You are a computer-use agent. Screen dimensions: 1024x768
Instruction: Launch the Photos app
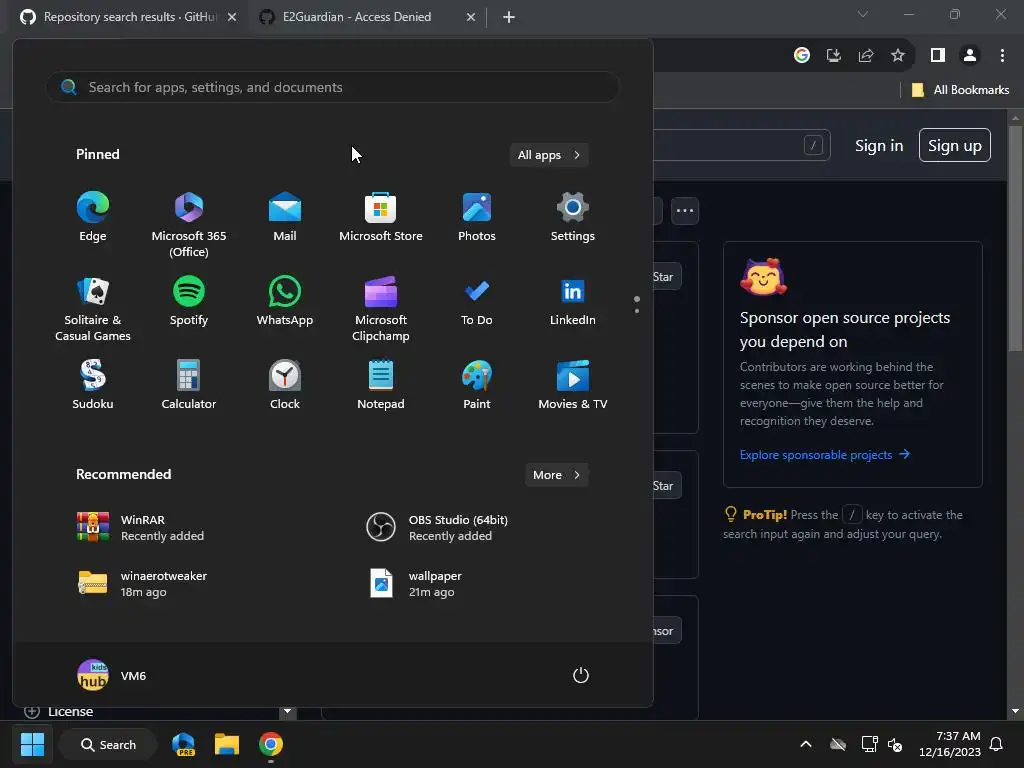tap(477, 217)
